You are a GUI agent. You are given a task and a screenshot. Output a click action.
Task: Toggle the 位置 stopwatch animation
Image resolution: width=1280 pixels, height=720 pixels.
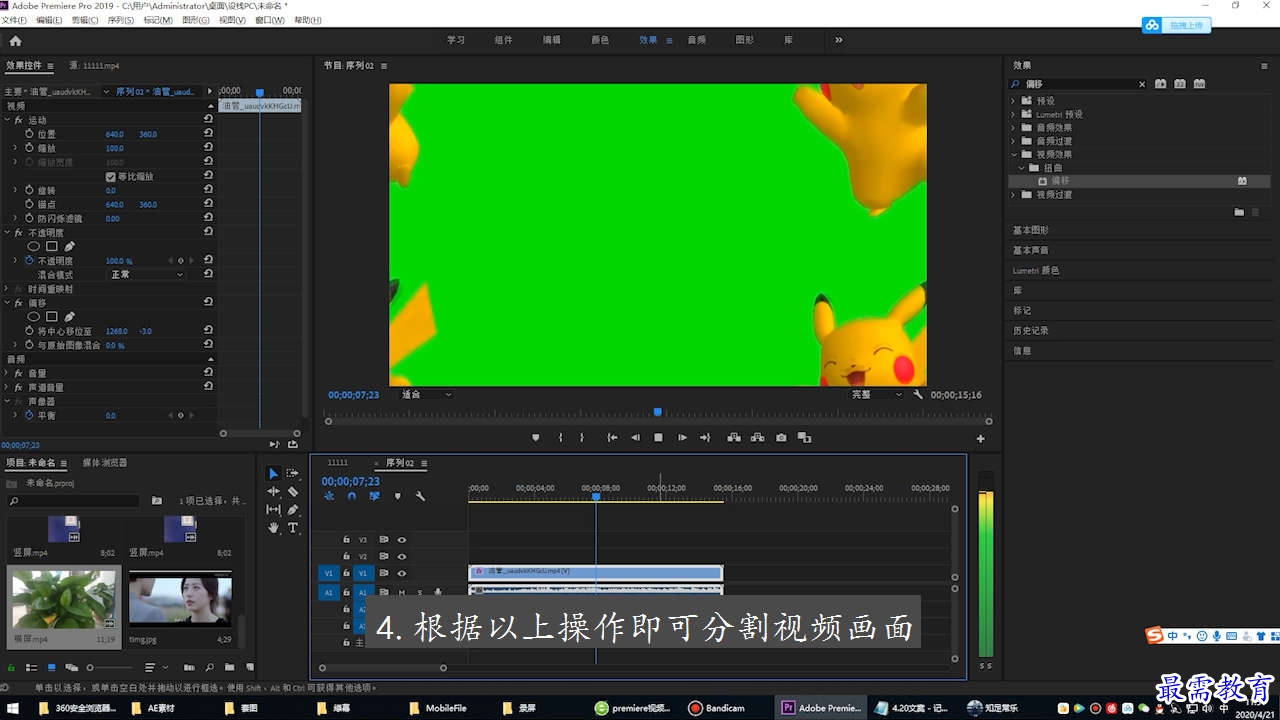pyautogui.click(x=29, y=133)
